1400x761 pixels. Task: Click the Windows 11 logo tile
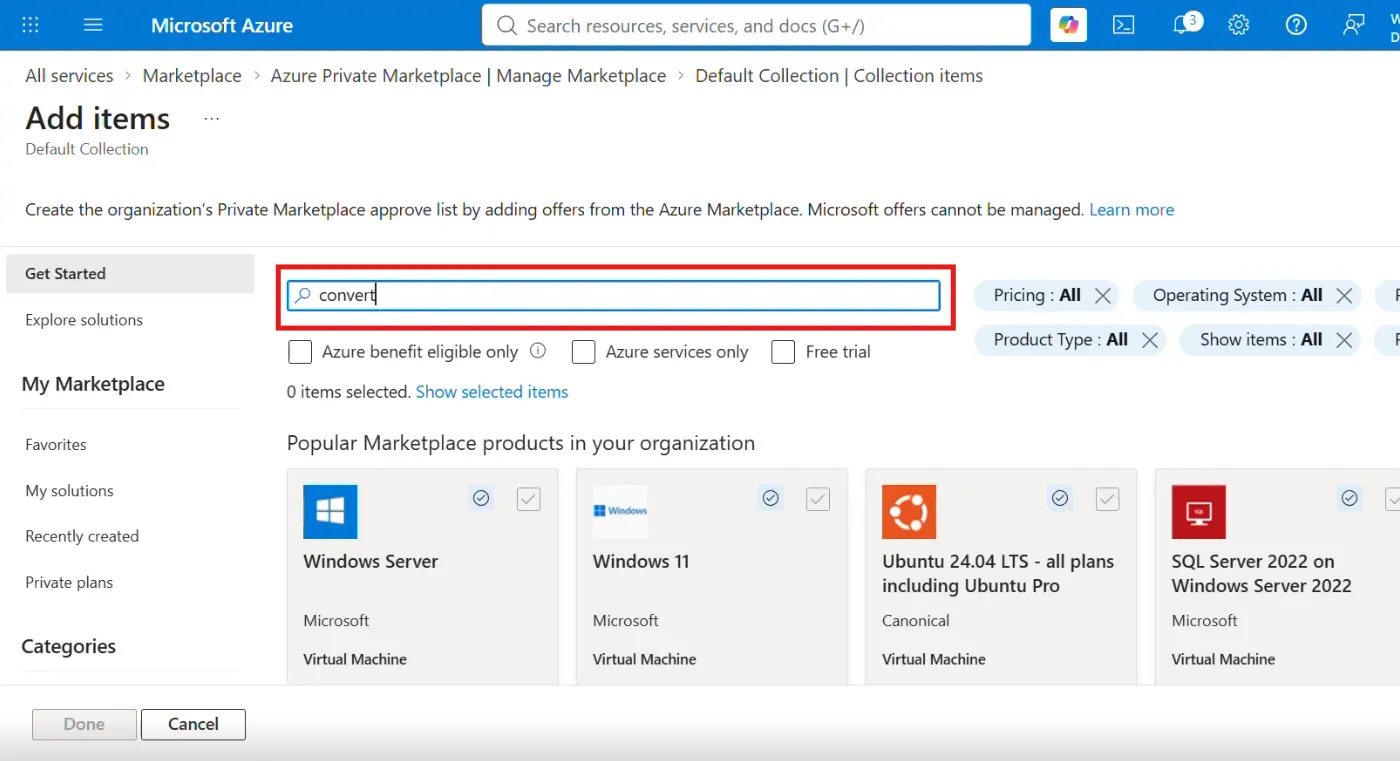click(620, 512)
